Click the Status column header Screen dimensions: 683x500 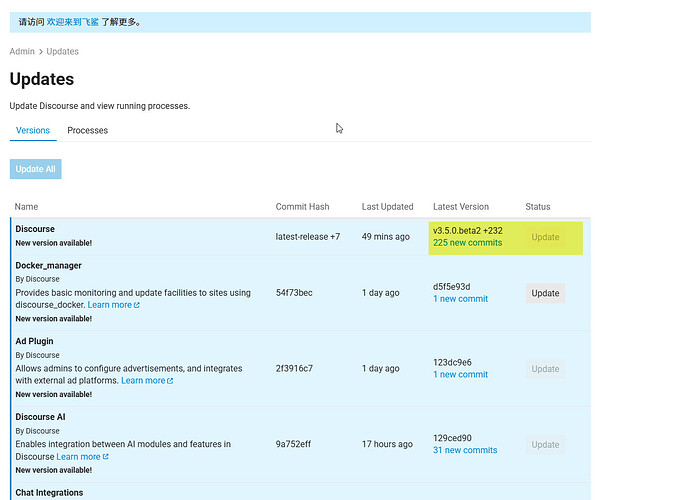pyautogui.click(x=538, y=207)
